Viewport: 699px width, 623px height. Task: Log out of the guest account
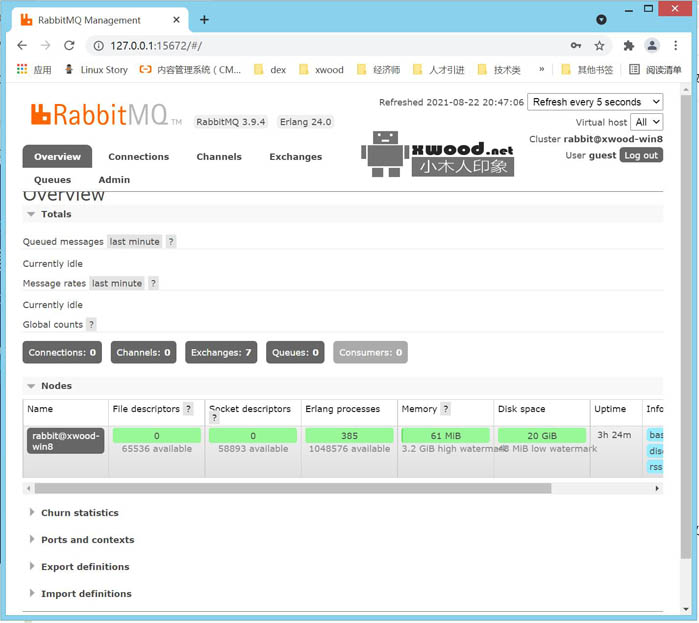click(x=641, y=155)
